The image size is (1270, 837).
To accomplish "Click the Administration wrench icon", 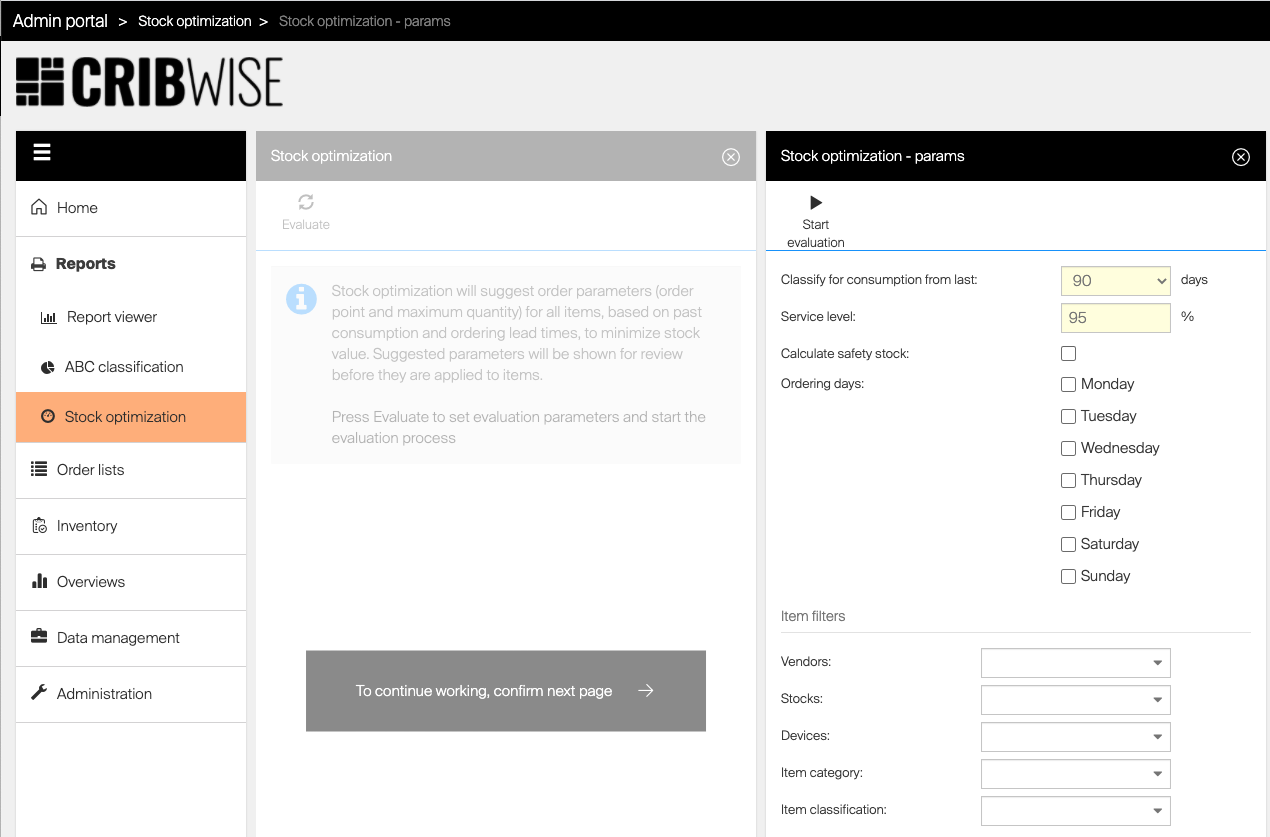I will click(x=39, y=693).
